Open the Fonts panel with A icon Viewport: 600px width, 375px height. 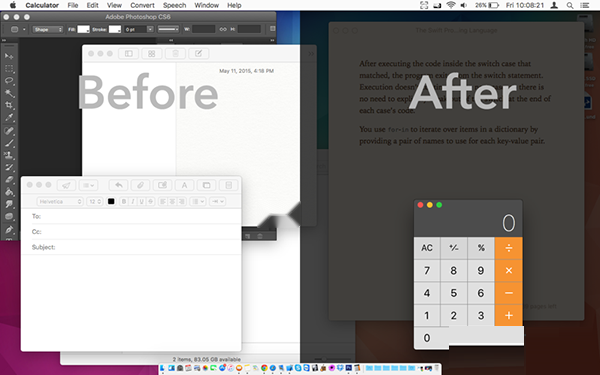[x=184, y=185]
